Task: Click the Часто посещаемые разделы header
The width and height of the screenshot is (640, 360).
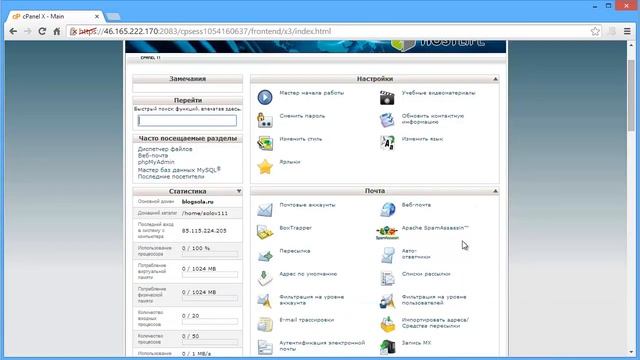Action: 187,138
